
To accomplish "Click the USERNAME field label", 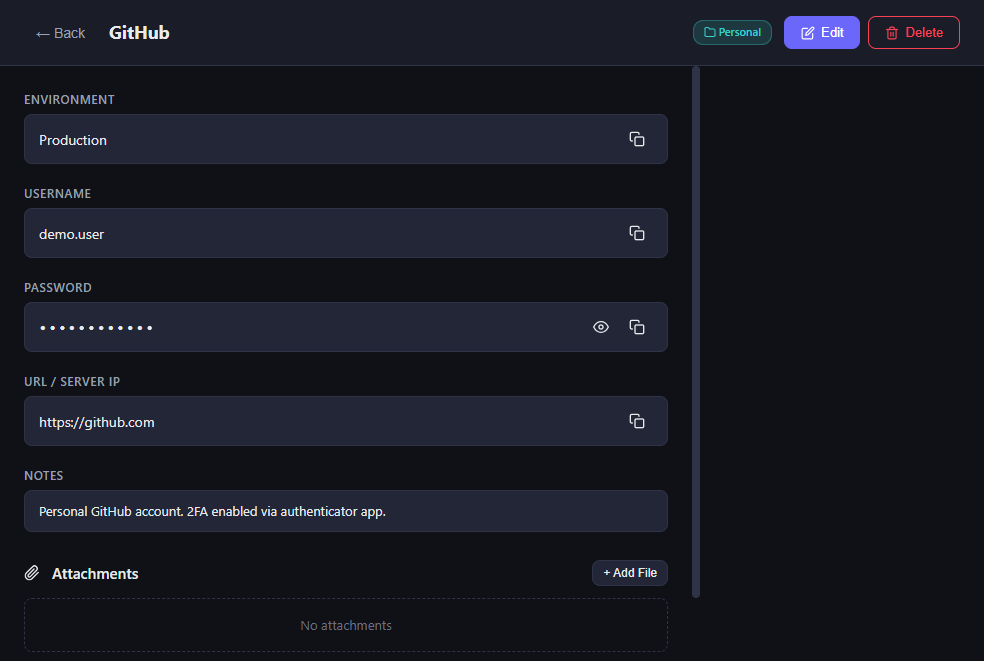I will tap(57, 194).
